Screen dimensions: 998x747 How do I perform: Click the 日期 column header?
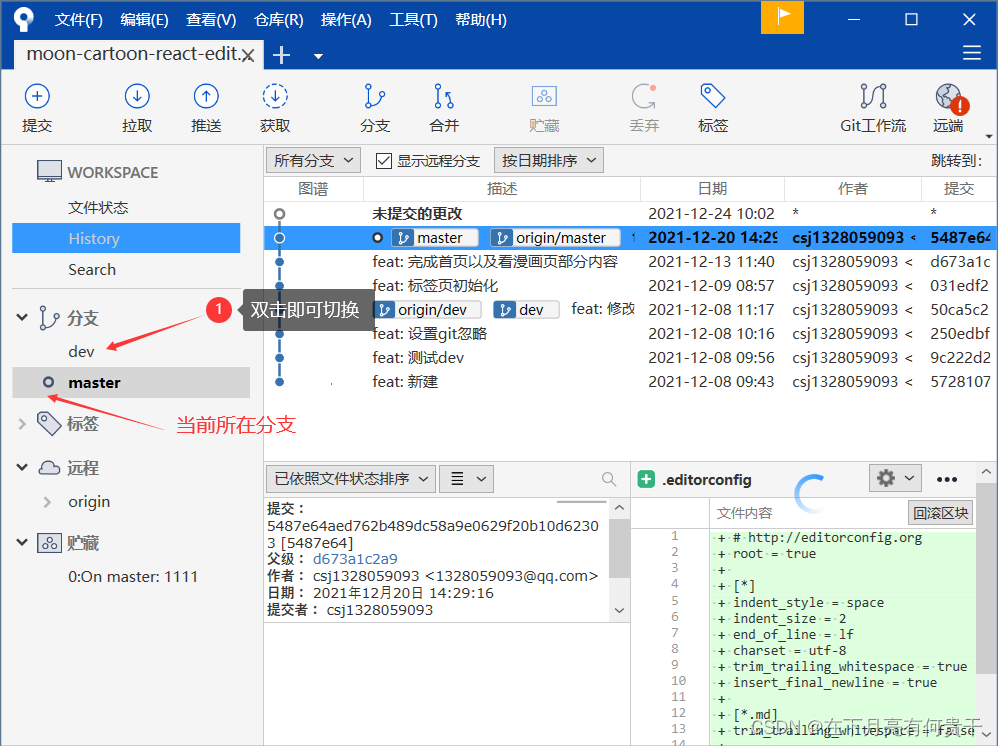(712, 189)
